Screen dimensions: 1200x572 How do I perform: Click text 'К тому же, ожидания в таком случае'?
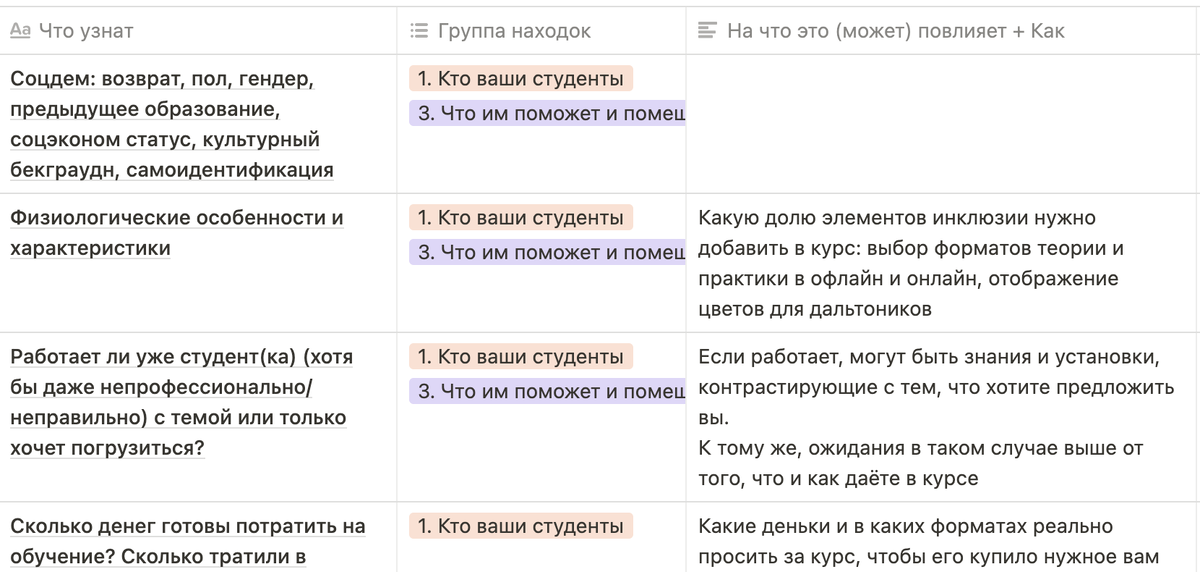click(885, 448)
